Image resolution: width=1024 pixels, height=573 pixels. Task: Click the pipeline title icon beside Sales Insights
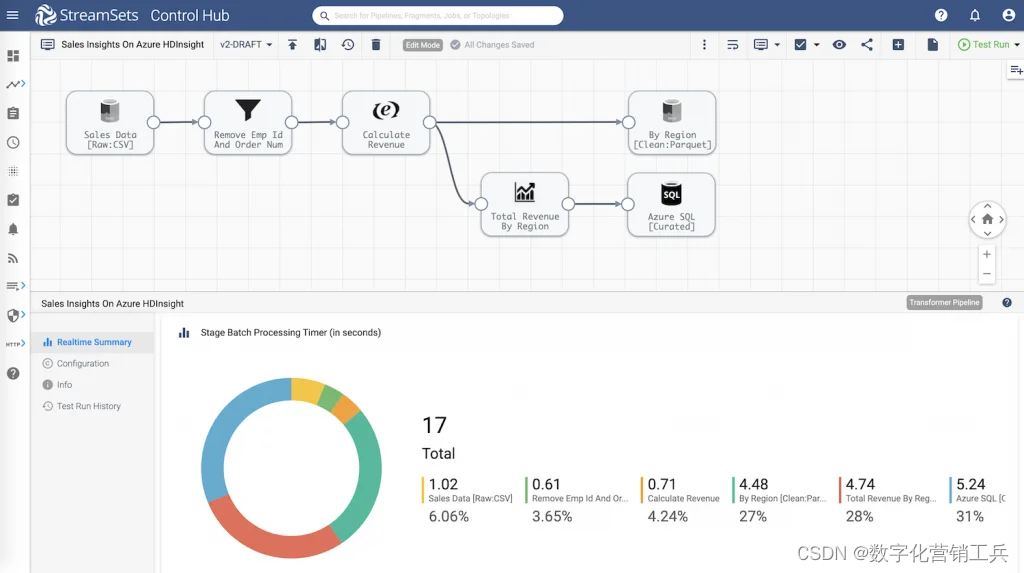[x=48, y=44]
